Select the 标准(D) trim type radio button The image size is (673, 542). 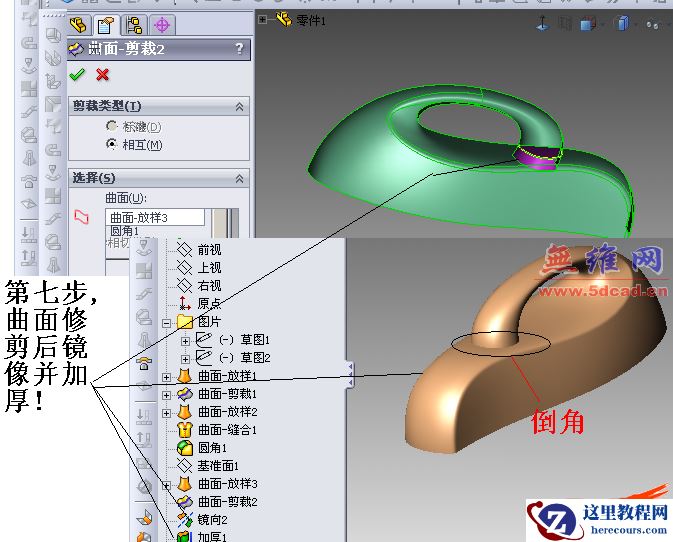[111, 127]
